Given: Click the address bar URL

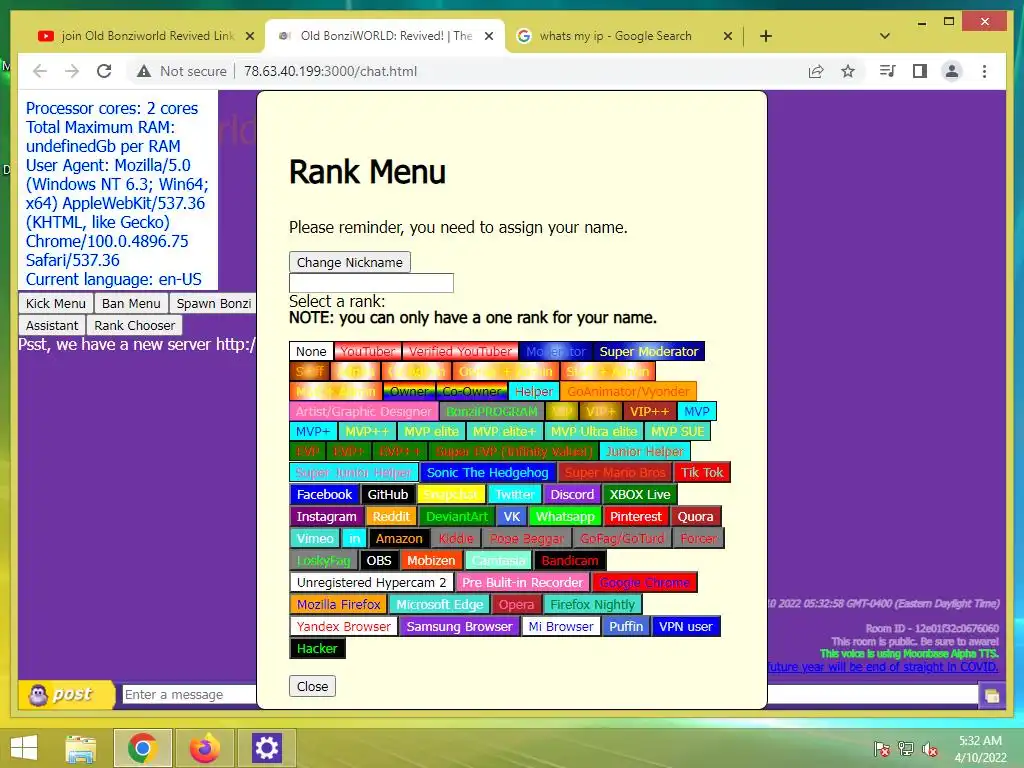Looking at the screenshot, I should coord(330,71).
